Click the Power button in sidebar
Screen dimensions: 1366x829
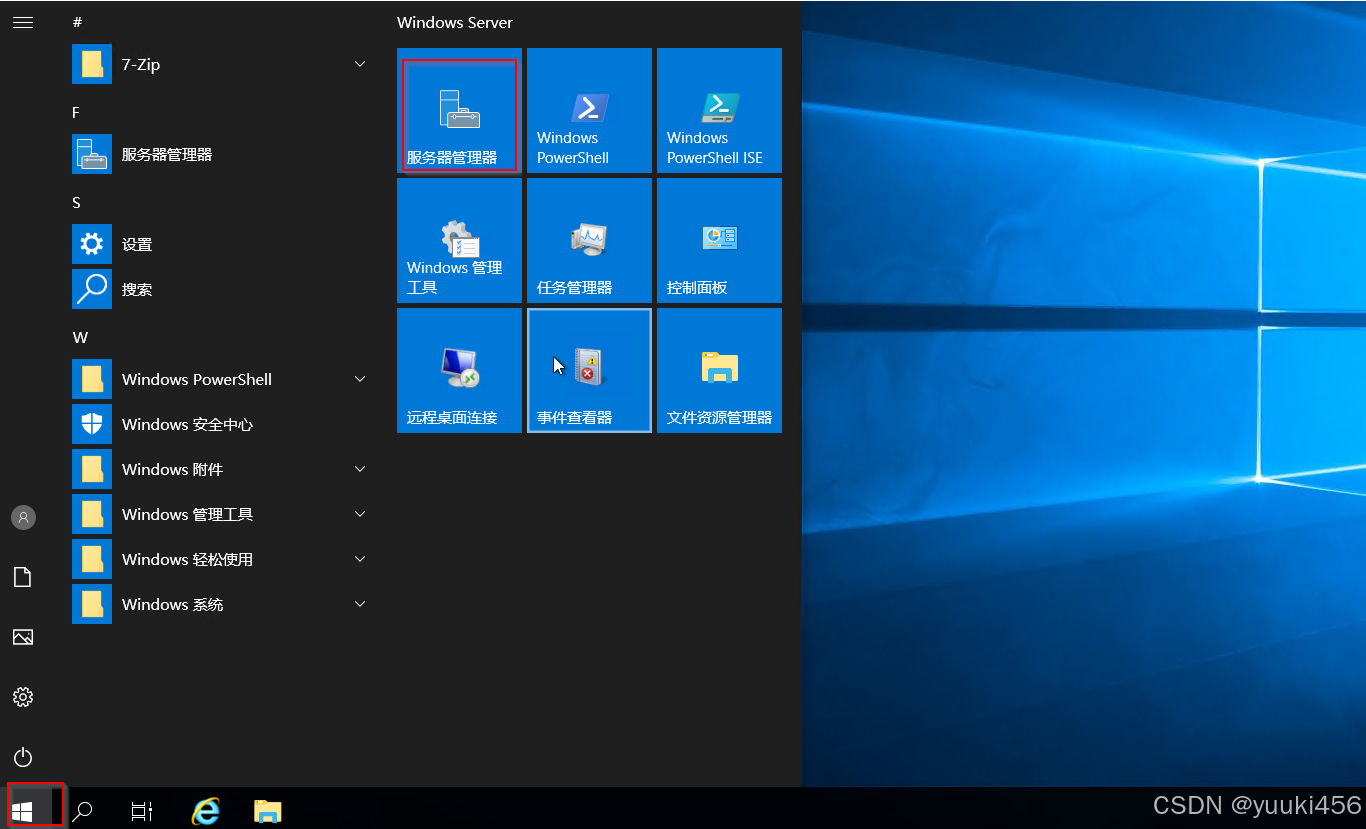coord(23,757)
